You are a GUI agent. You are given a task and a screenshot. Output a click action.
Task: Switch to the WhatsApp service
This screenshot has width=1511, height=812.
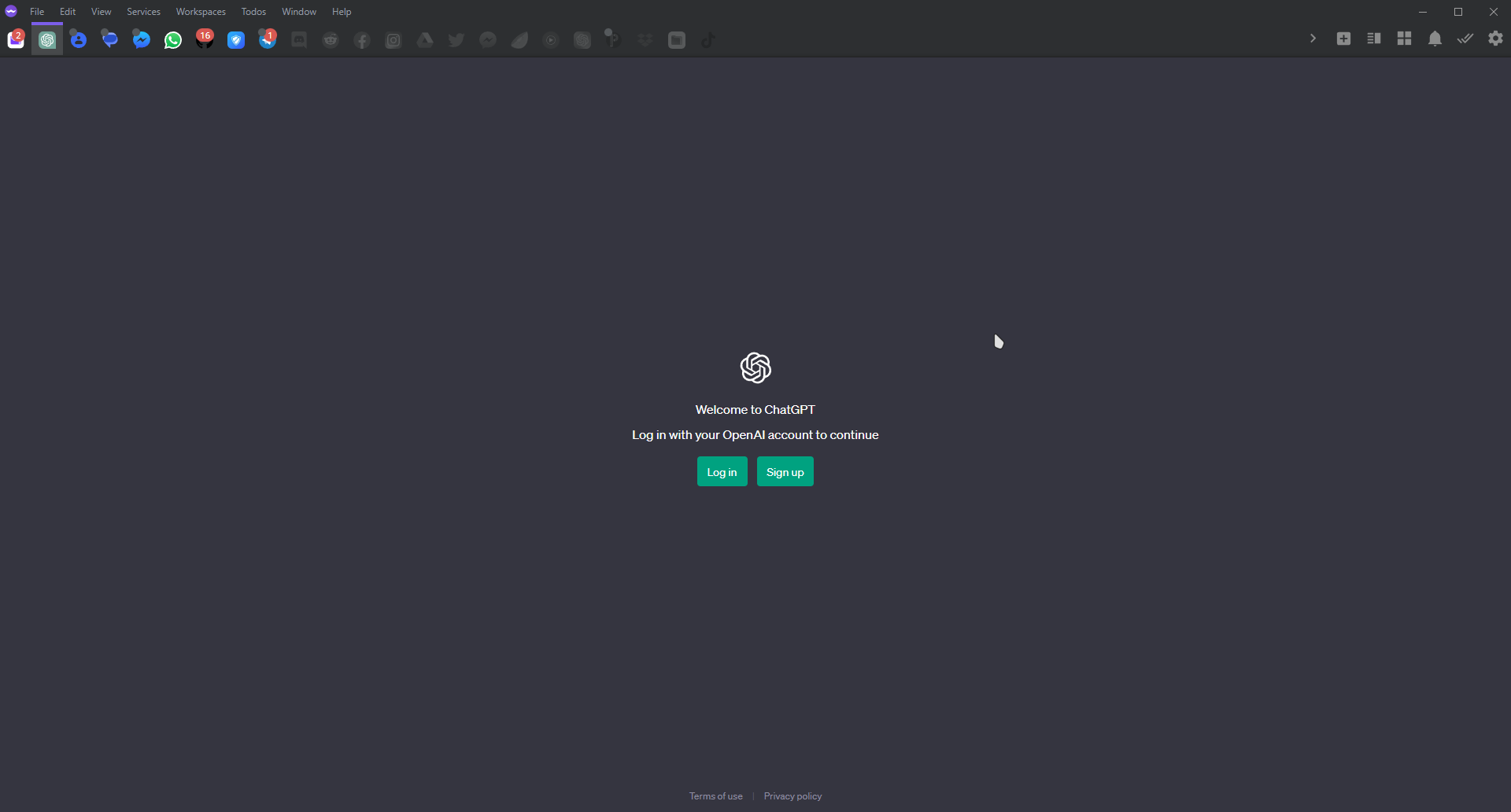pyautogui.click(x=172, y=39)
